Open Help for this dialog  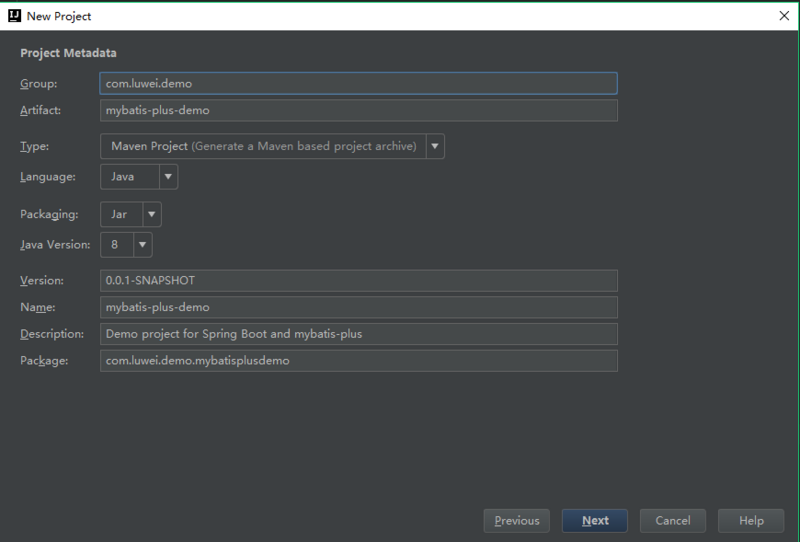752,521
